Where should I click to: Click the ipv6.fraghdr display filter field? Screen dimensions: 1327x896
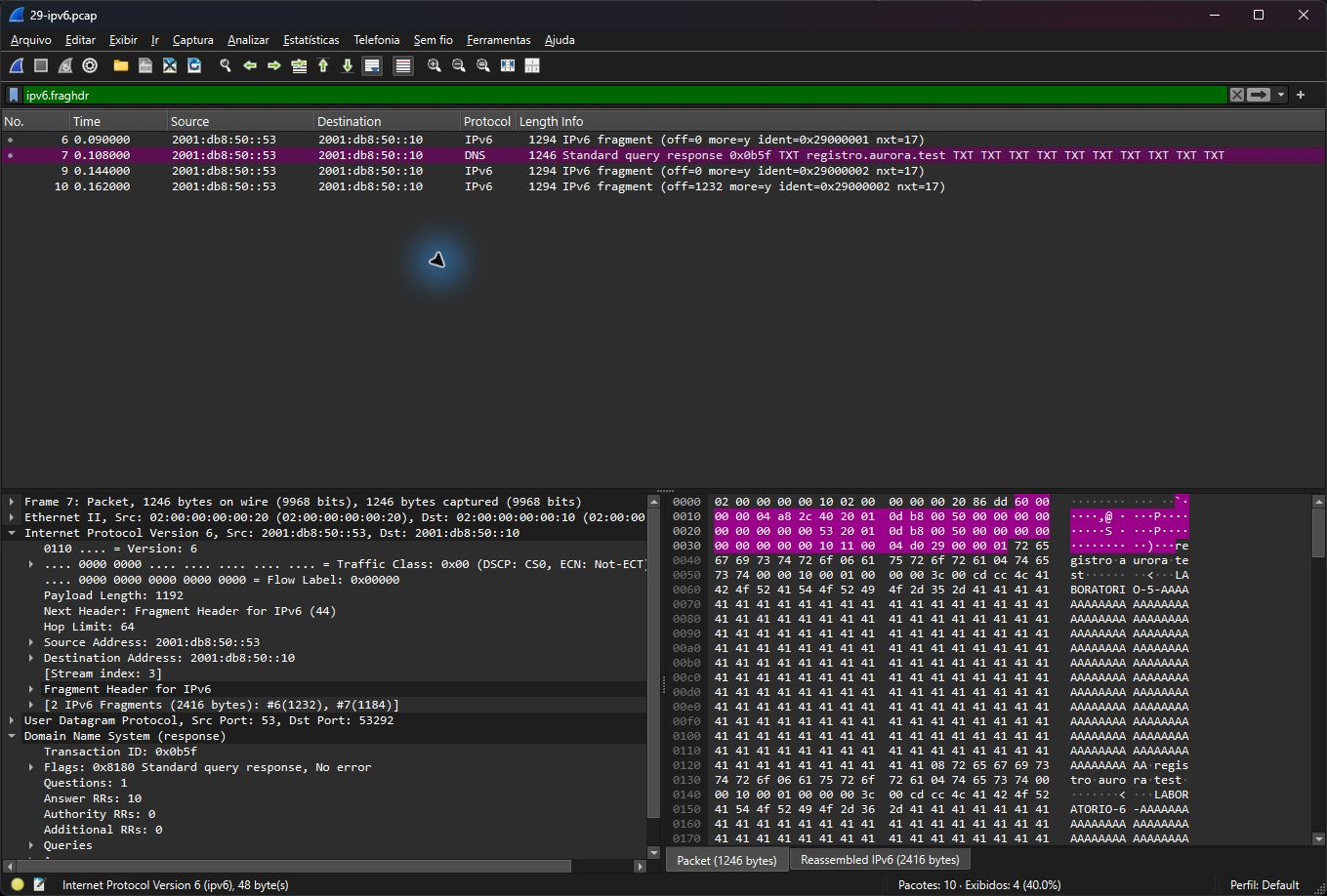pos(625,95)
